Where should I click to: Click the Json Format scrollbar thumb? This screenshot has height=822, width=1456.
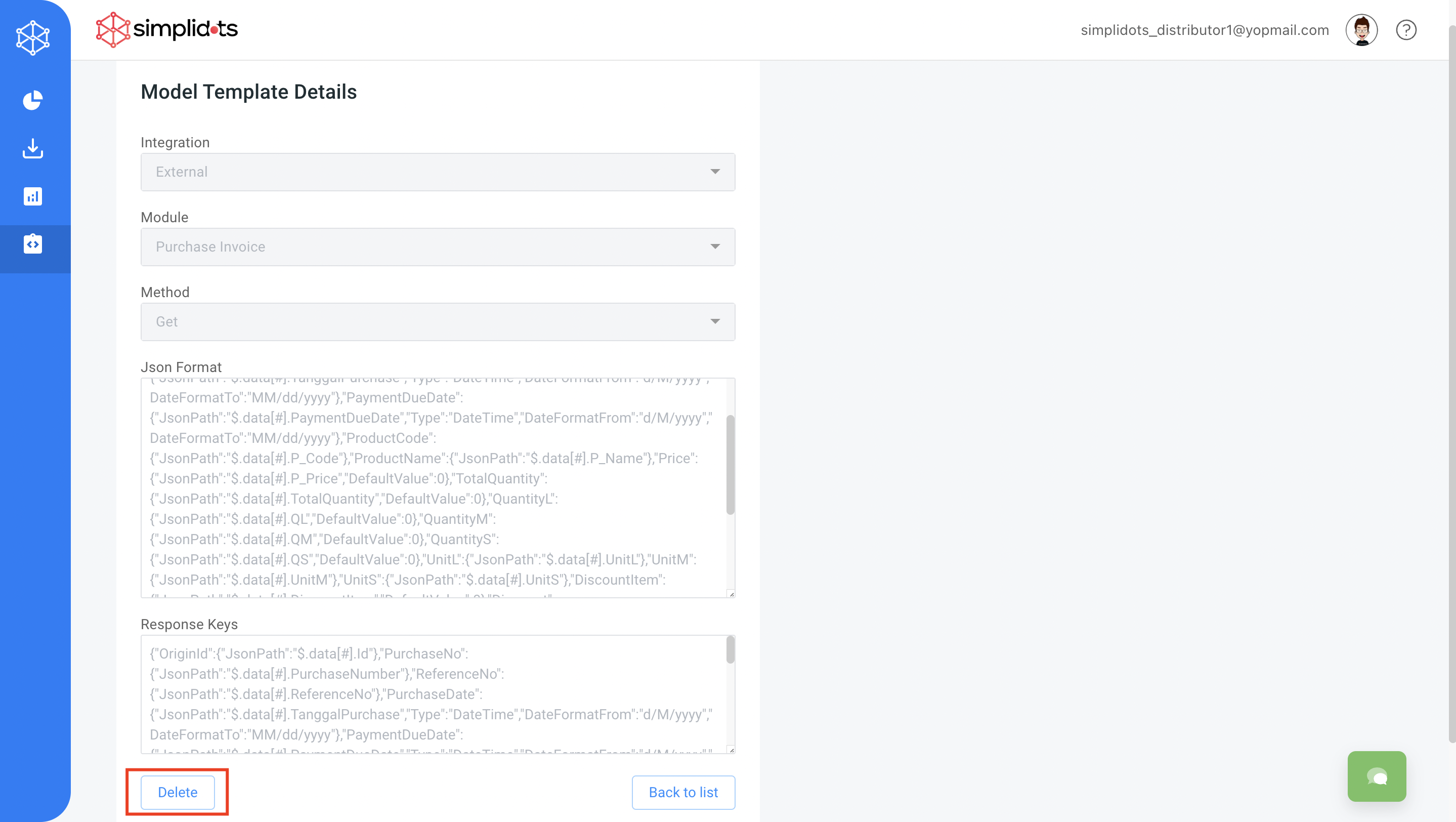pos(730,465)
